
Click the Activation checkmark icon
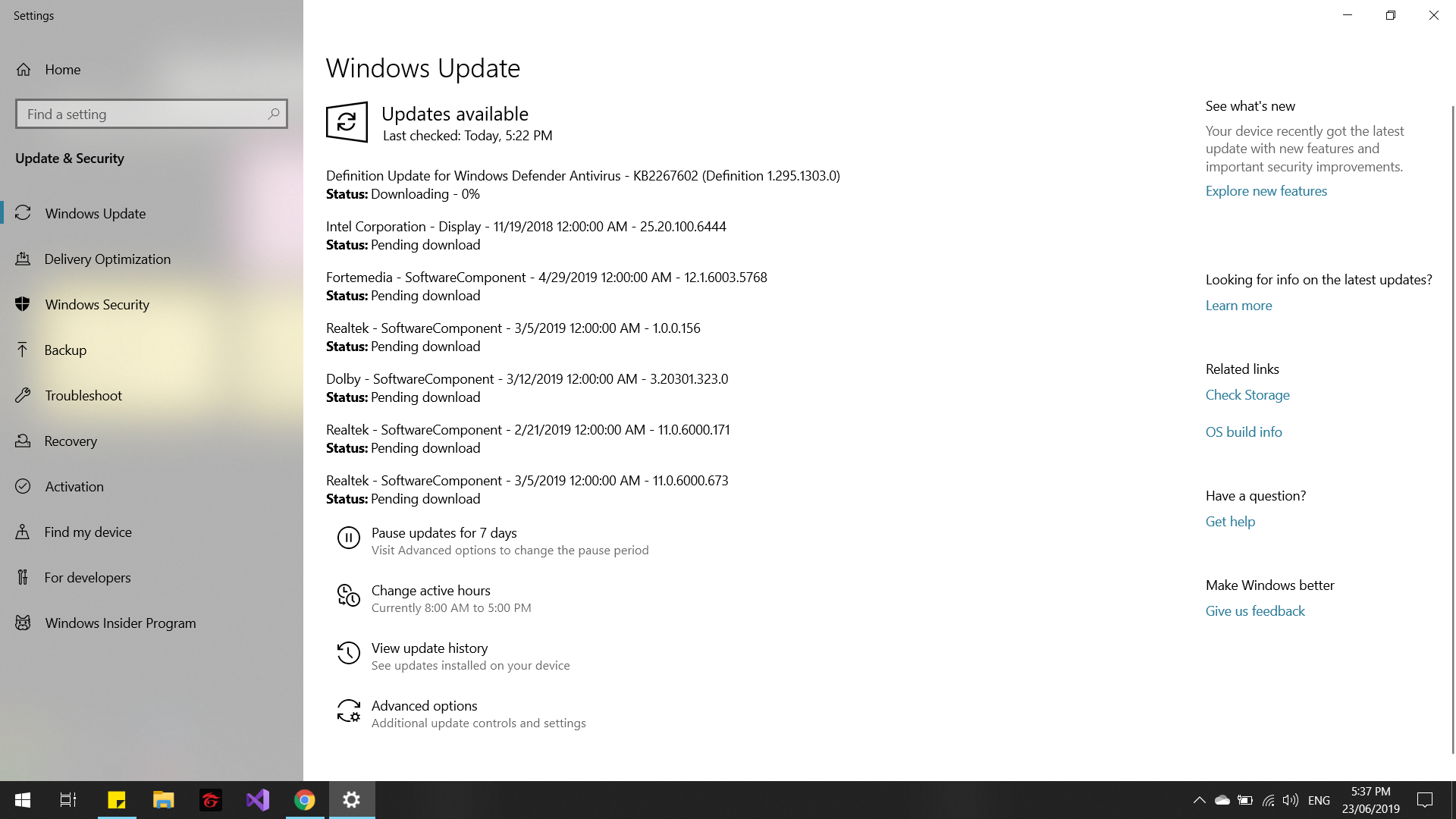pos(23,486)
